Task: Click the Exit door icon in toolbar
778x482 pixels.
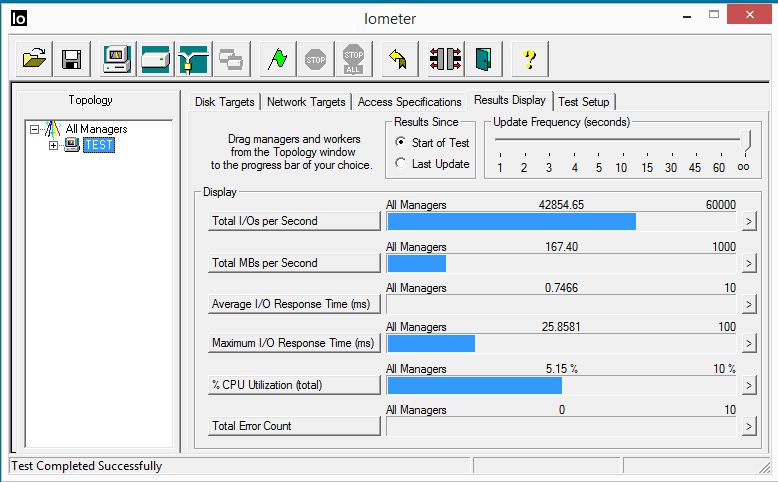Action: pyautogui.click(x=483, y=59)
